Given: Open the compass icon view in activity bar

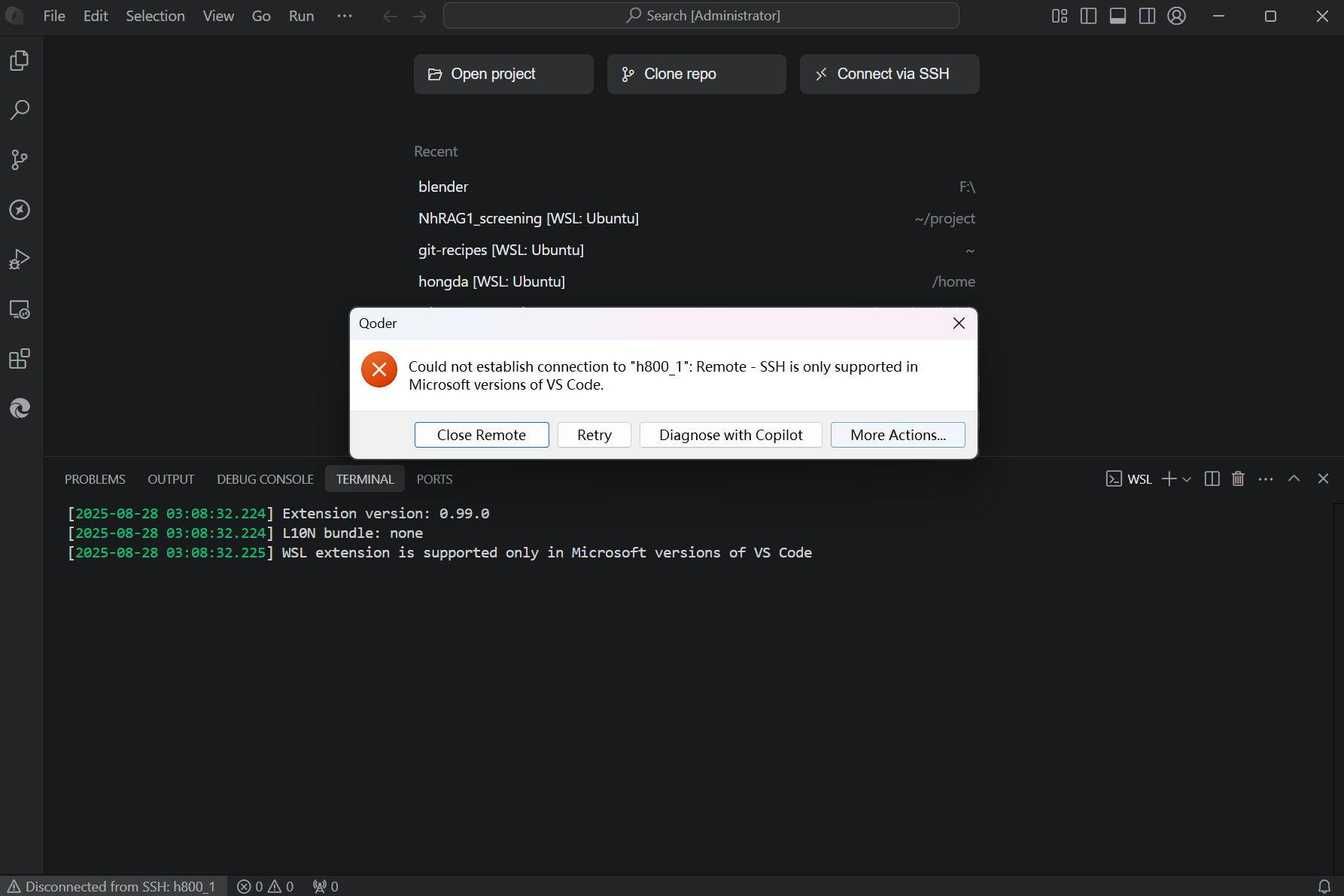Looking at the screenshot, I should pyautogui.click(x=20, y=210).
